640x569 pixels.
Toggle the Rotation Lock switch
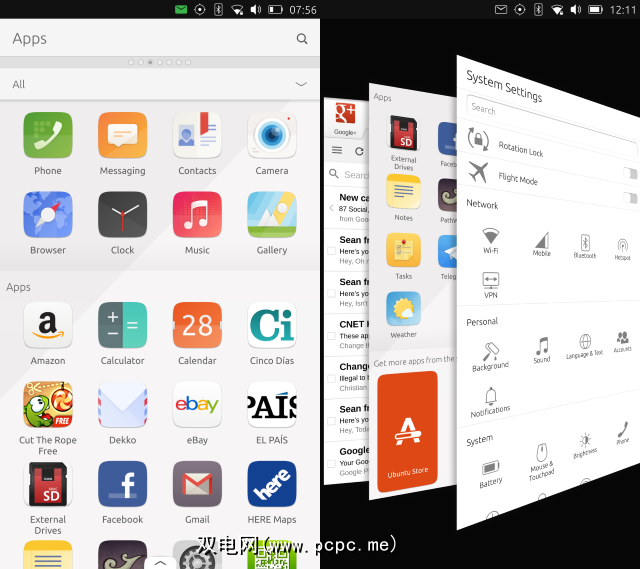630,173
